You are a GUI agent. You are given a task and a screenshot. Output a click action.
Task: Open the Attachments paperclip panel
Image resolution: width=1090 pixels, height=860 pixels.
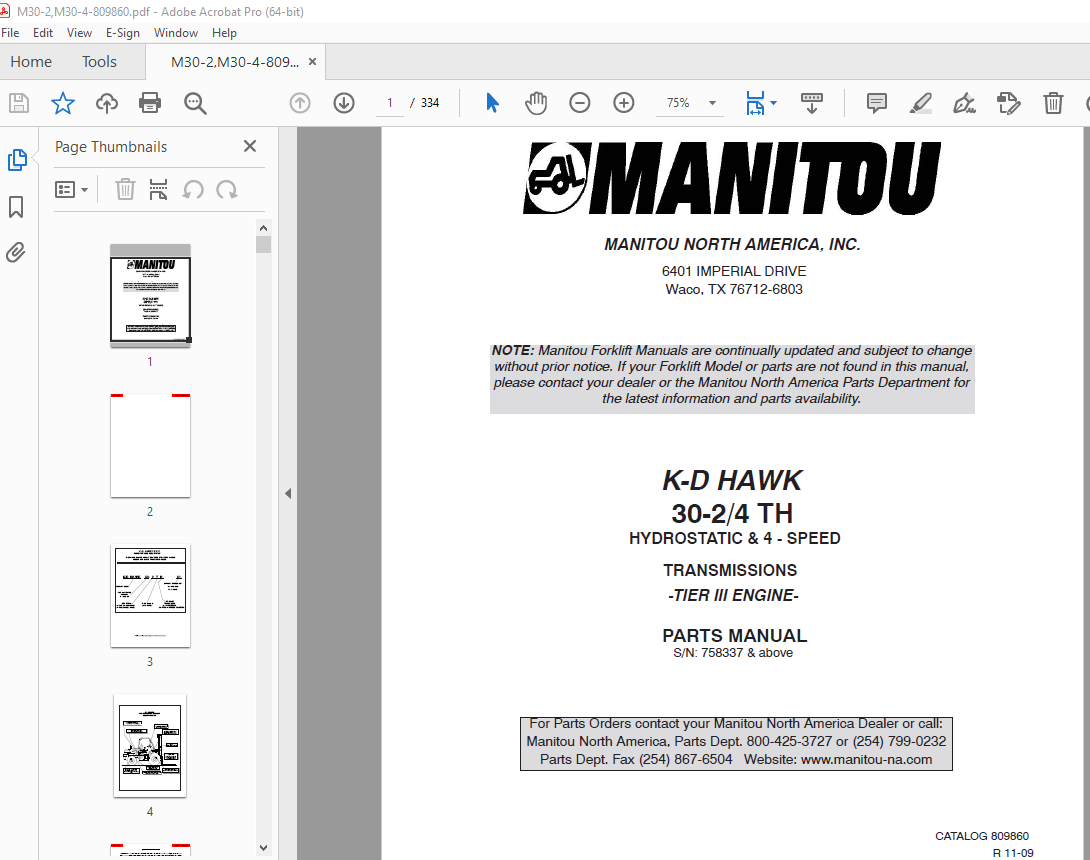pos(16,252)
